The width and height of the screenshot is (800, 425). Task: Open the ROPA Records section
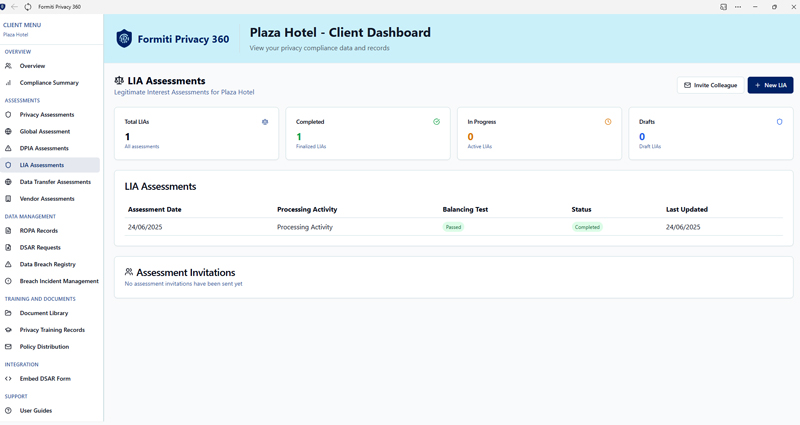pyautogui.click(x=39, y=231)
